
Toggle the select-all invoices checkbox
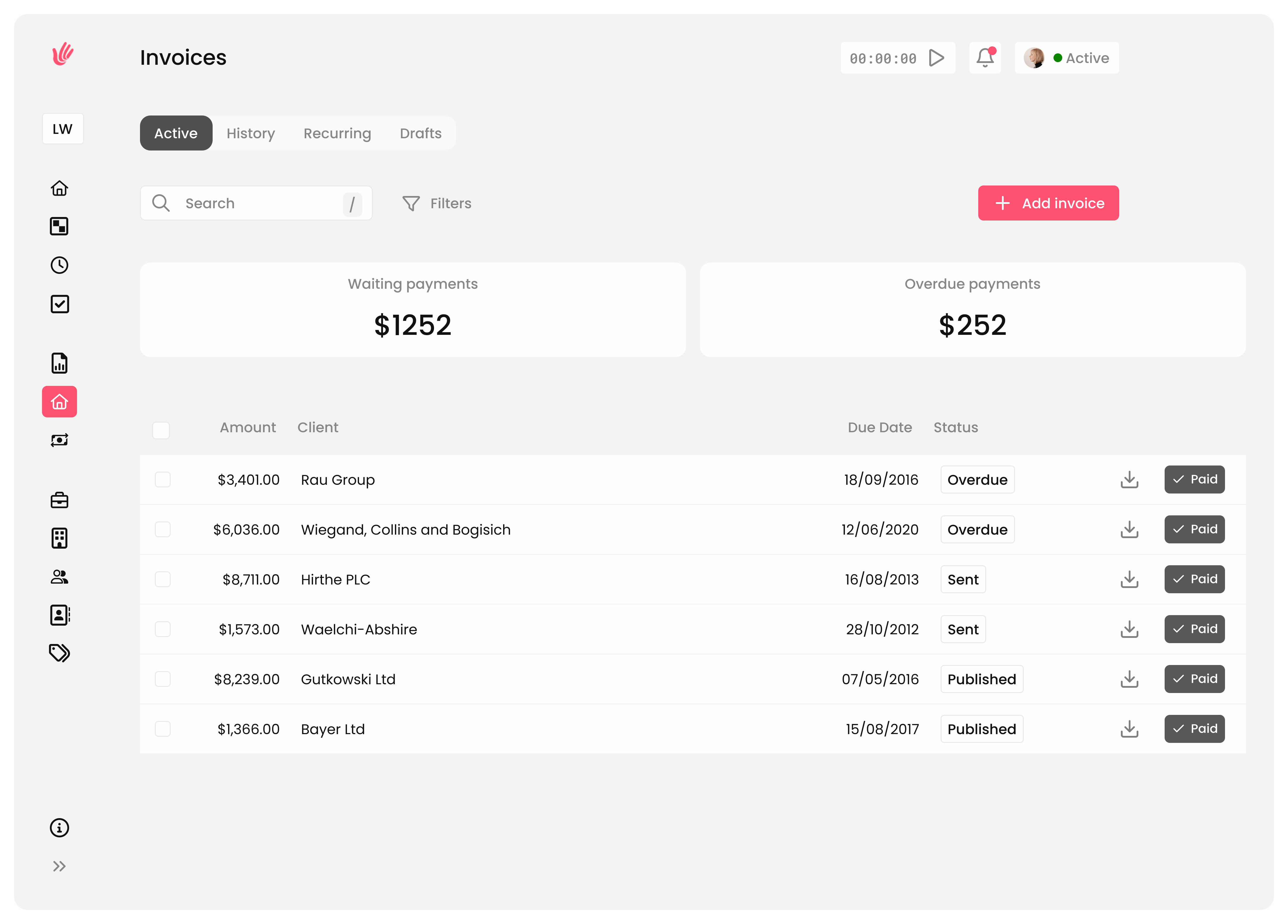[161, 430]
